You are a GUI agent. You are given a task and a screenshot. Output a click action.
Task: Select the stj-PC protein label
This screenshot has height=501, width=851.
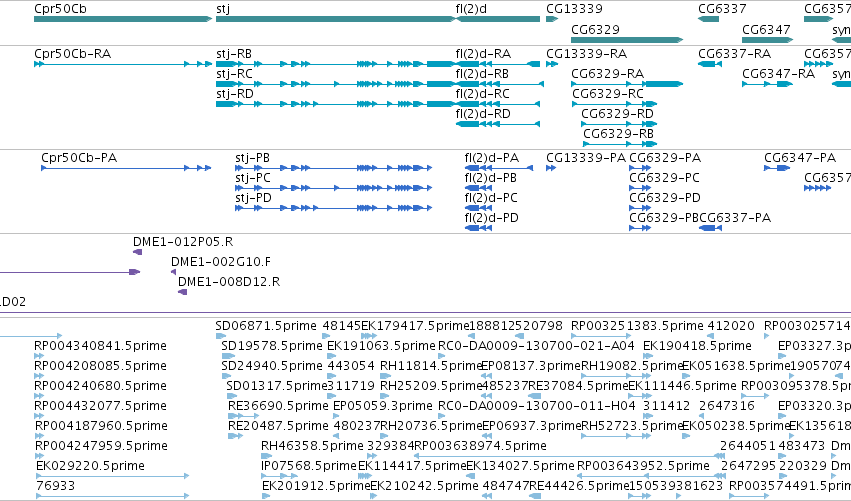[x=253, y=178]
